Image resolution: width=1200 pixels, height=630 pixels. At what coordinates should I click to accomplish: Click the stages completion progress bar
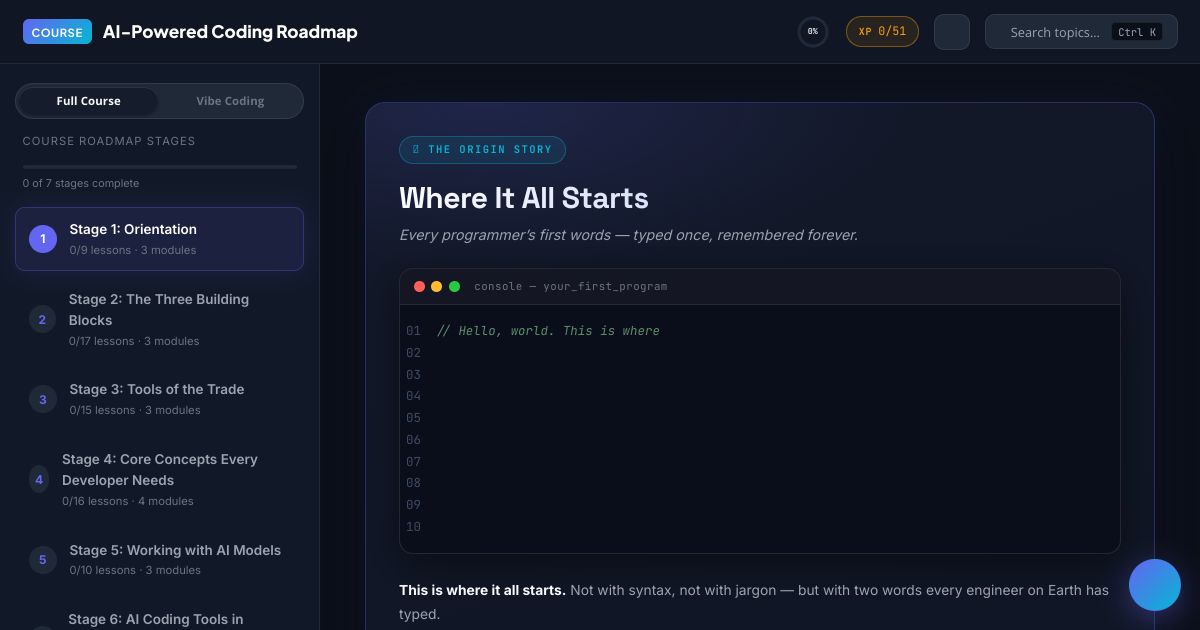click(160, 167)
